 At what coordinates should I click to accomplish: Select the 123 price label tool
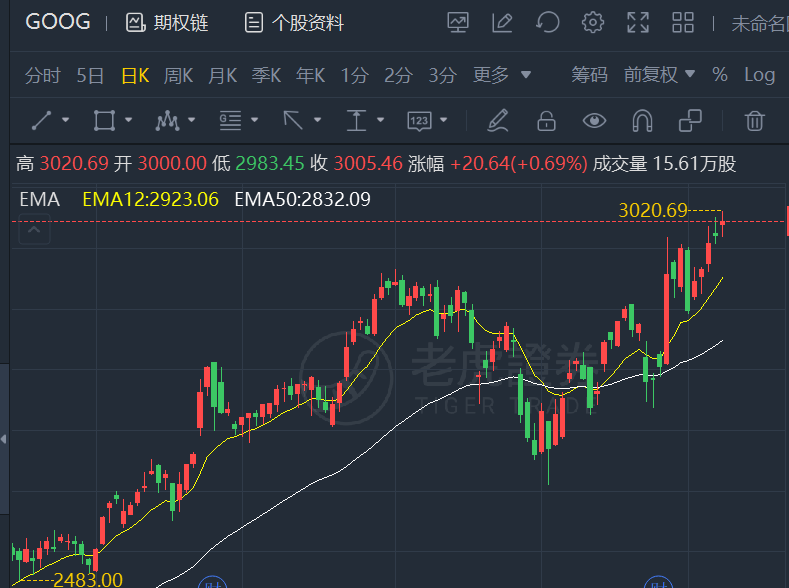(x=419, y=121)
